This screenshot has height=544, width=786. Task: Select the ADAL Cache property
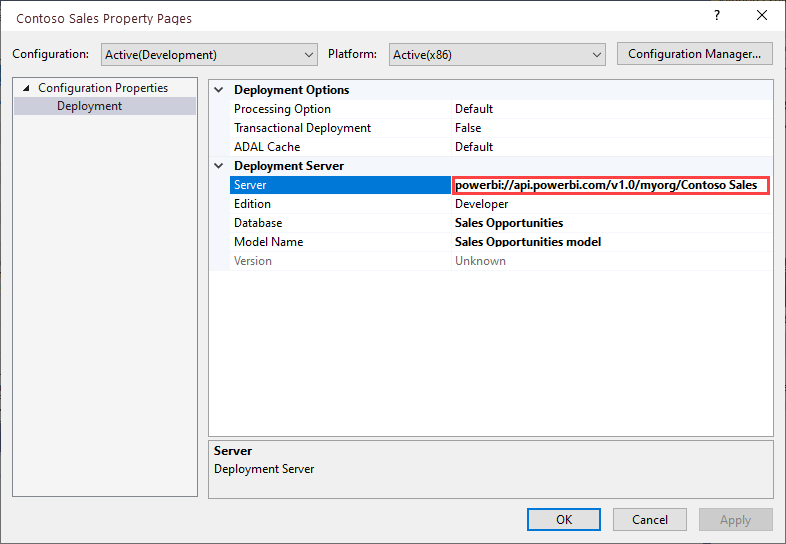[x=266, y=147]
